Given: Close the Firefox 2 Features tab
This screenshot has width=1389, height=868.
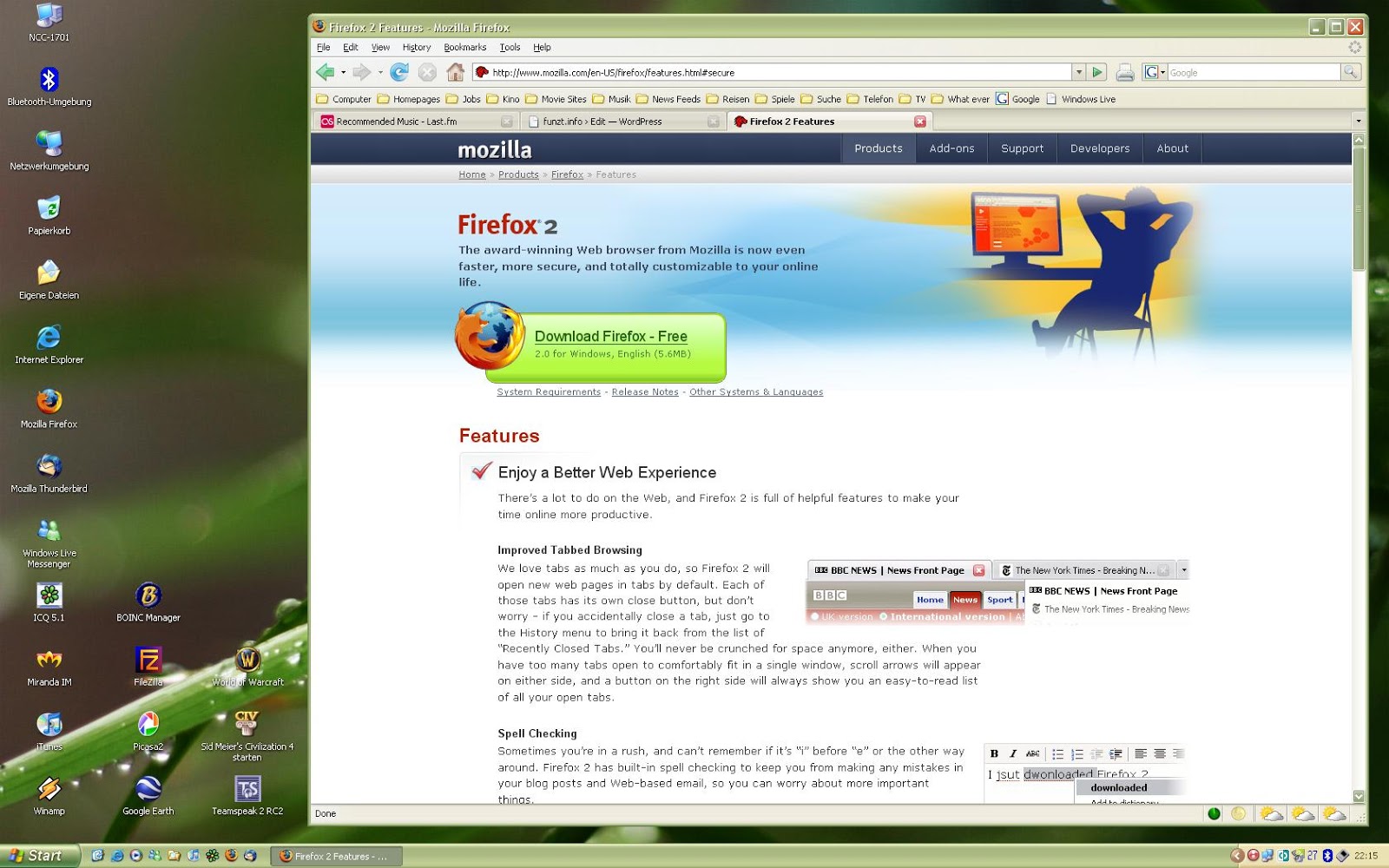Looking at the screenshot, I should pyautogui.click(x=920, y=122).
